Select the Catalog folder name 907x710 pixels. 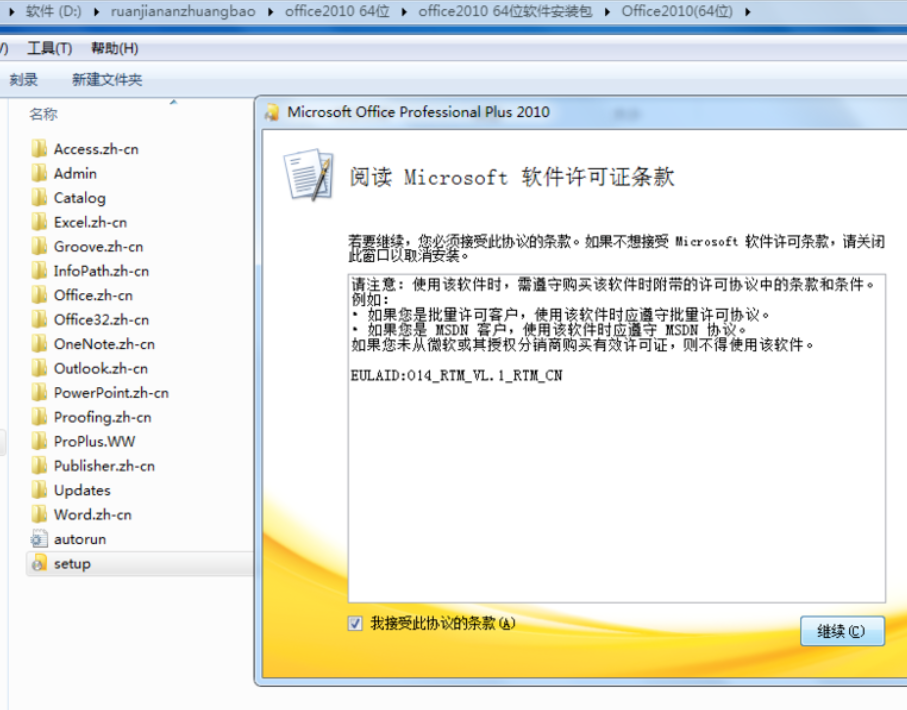[80, 198]
